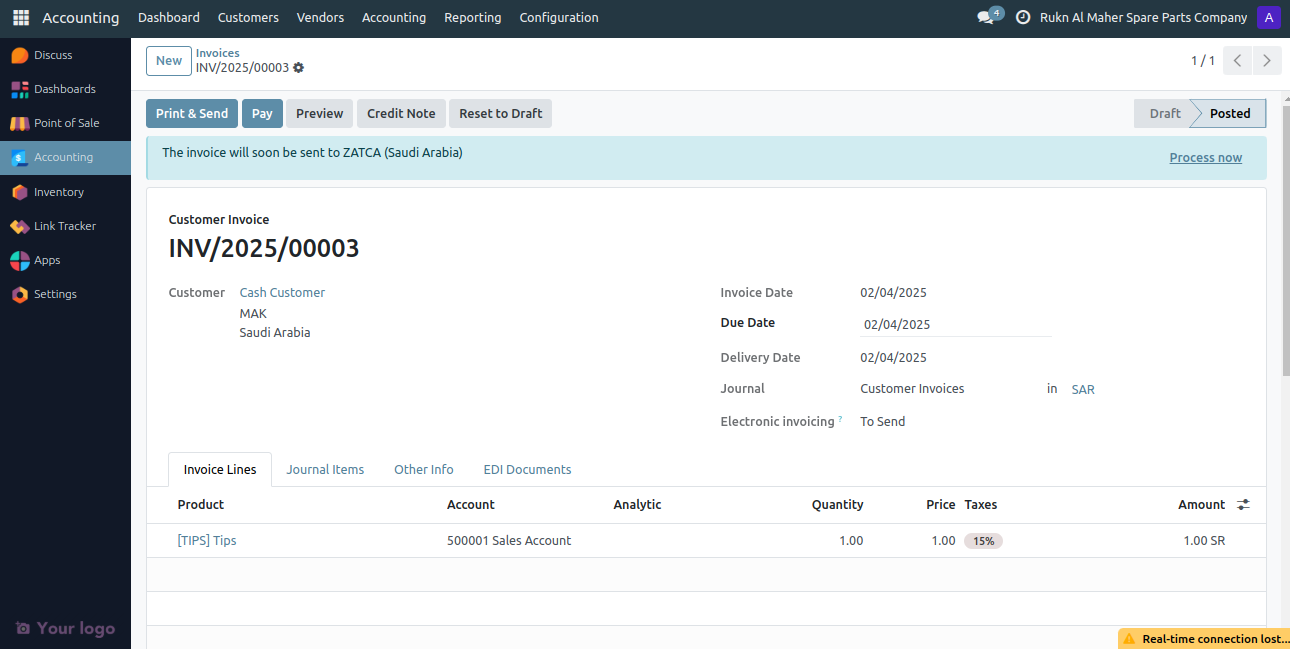Open the main apps grid menu
Image resolution: width=1290 pixels, height=649 pixels.
[20, 17]
